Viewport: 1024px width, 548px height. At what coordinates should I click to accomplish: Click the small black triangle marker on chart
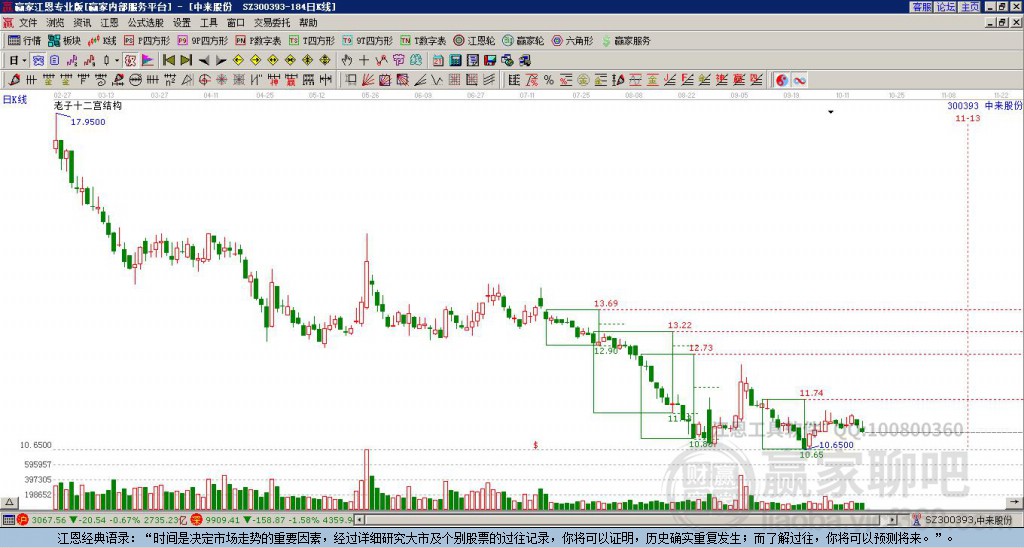(831, 112)
